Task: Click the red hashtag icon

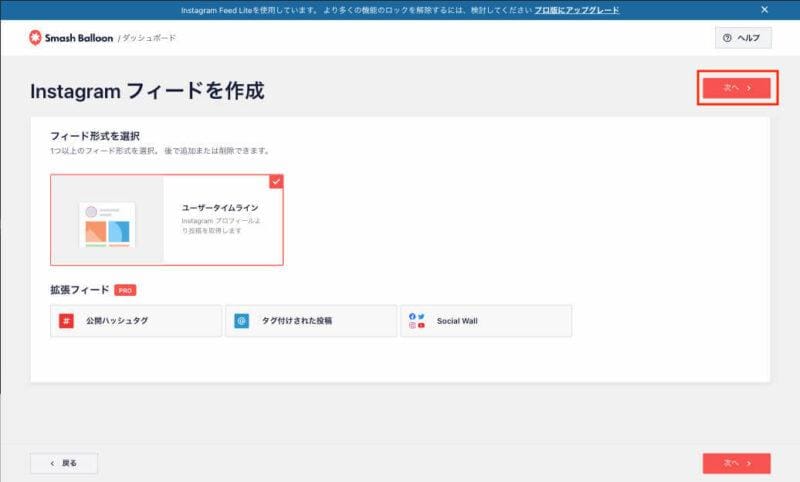Action: [x=66, y=321]
